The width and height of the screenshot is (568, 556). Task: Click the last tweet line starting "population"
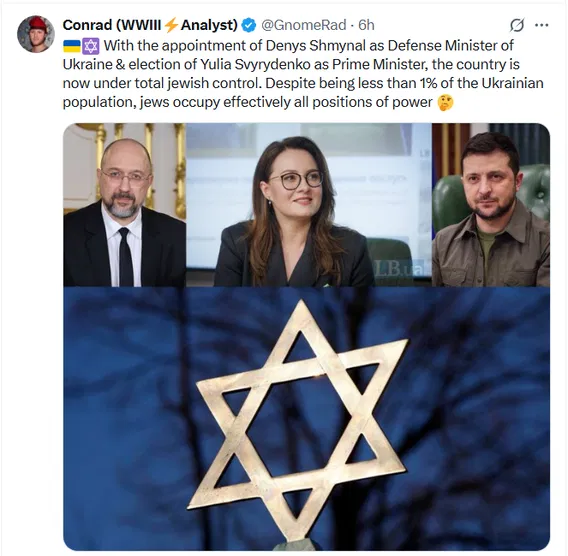coord(247,103)
